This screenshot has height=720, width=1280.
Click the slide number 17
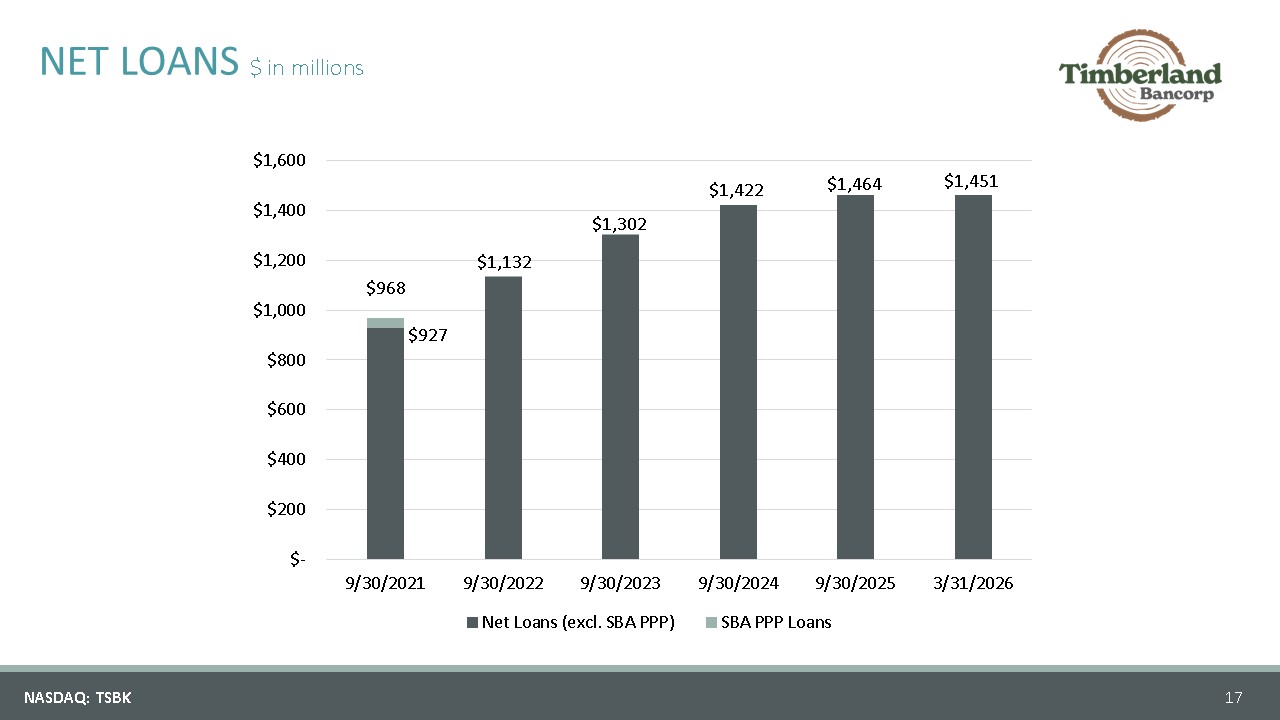click(x=1233, y=697)
